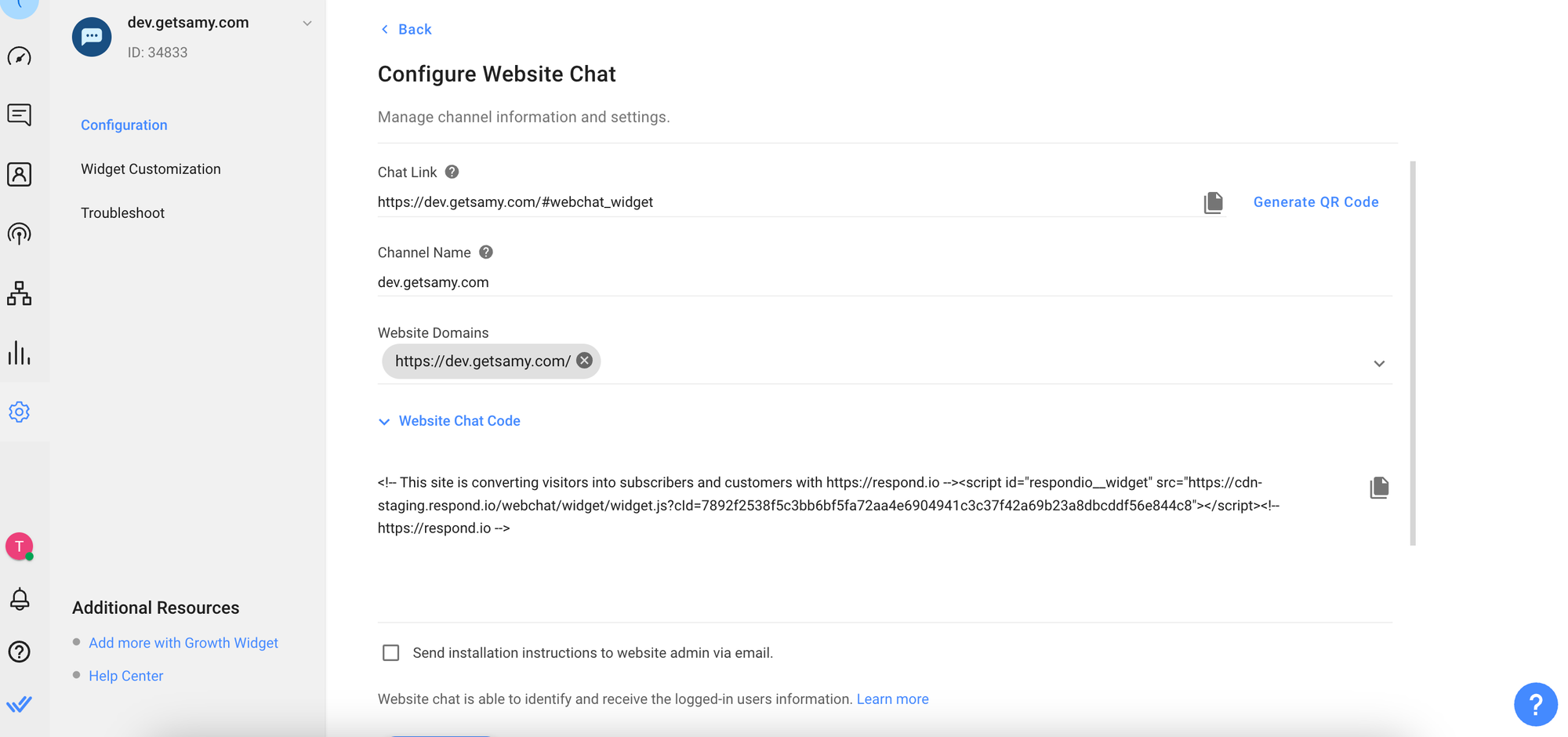The height and width of the screenshot is (737, 1568).
Task: Enable sending installation instructions via email
Action: click(x=390, y=653)
